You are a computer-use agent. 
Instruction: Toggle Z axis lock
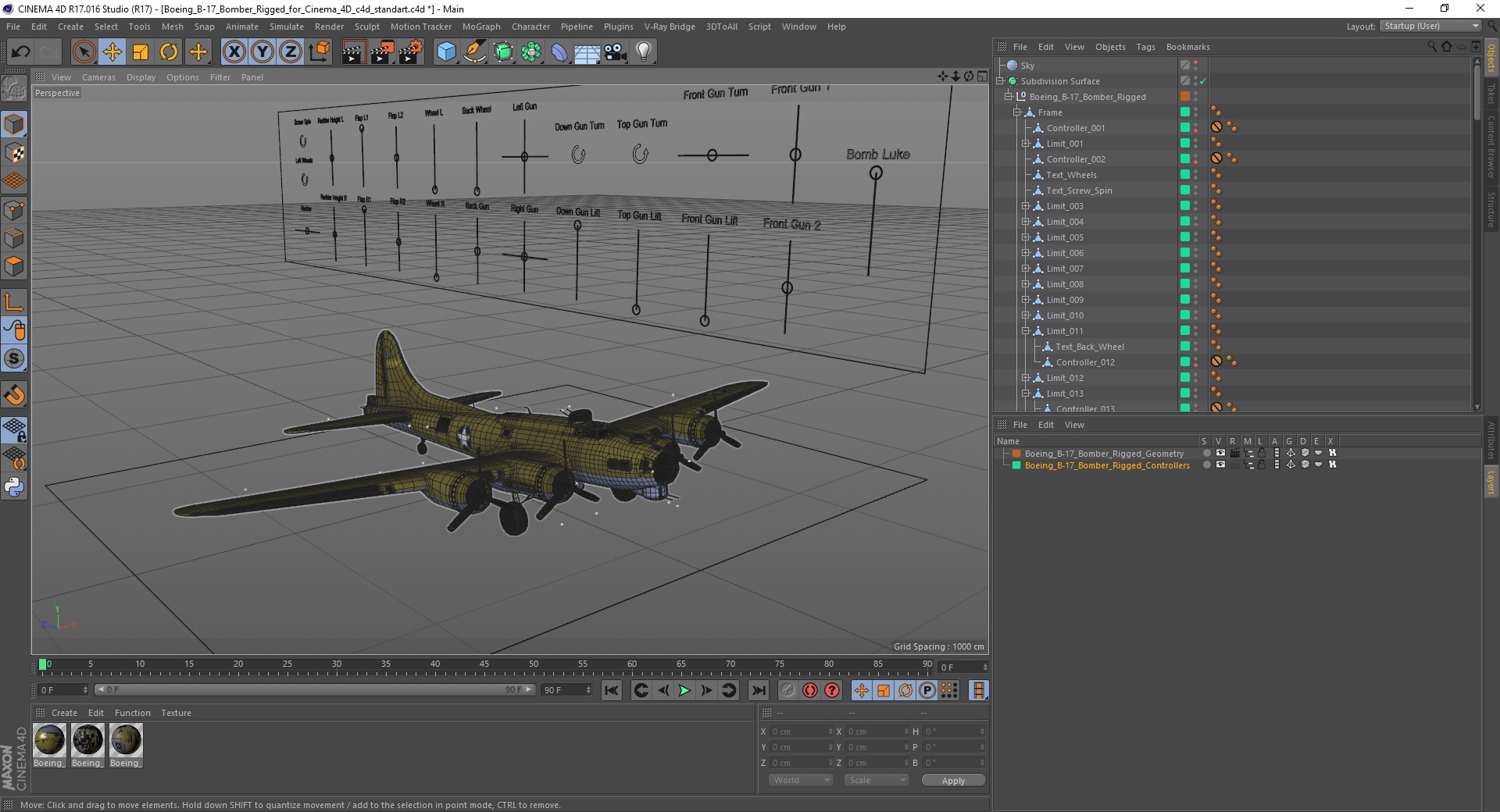coord(291,52)
